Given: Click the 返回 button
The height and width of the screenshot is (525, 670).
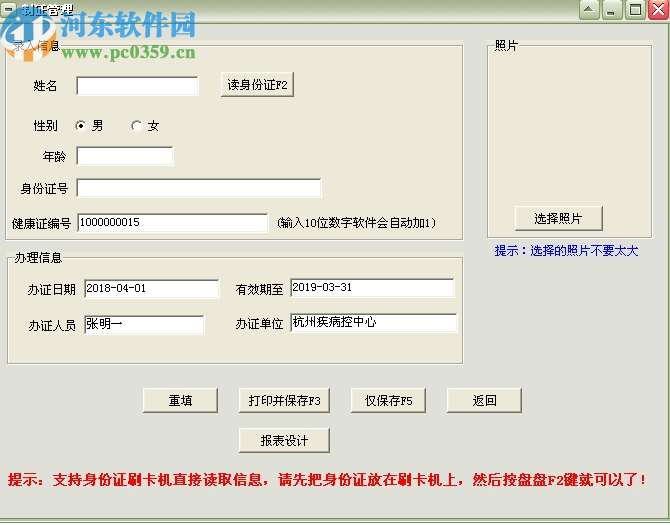Looking at the screenshot, I should click(484, 400).
